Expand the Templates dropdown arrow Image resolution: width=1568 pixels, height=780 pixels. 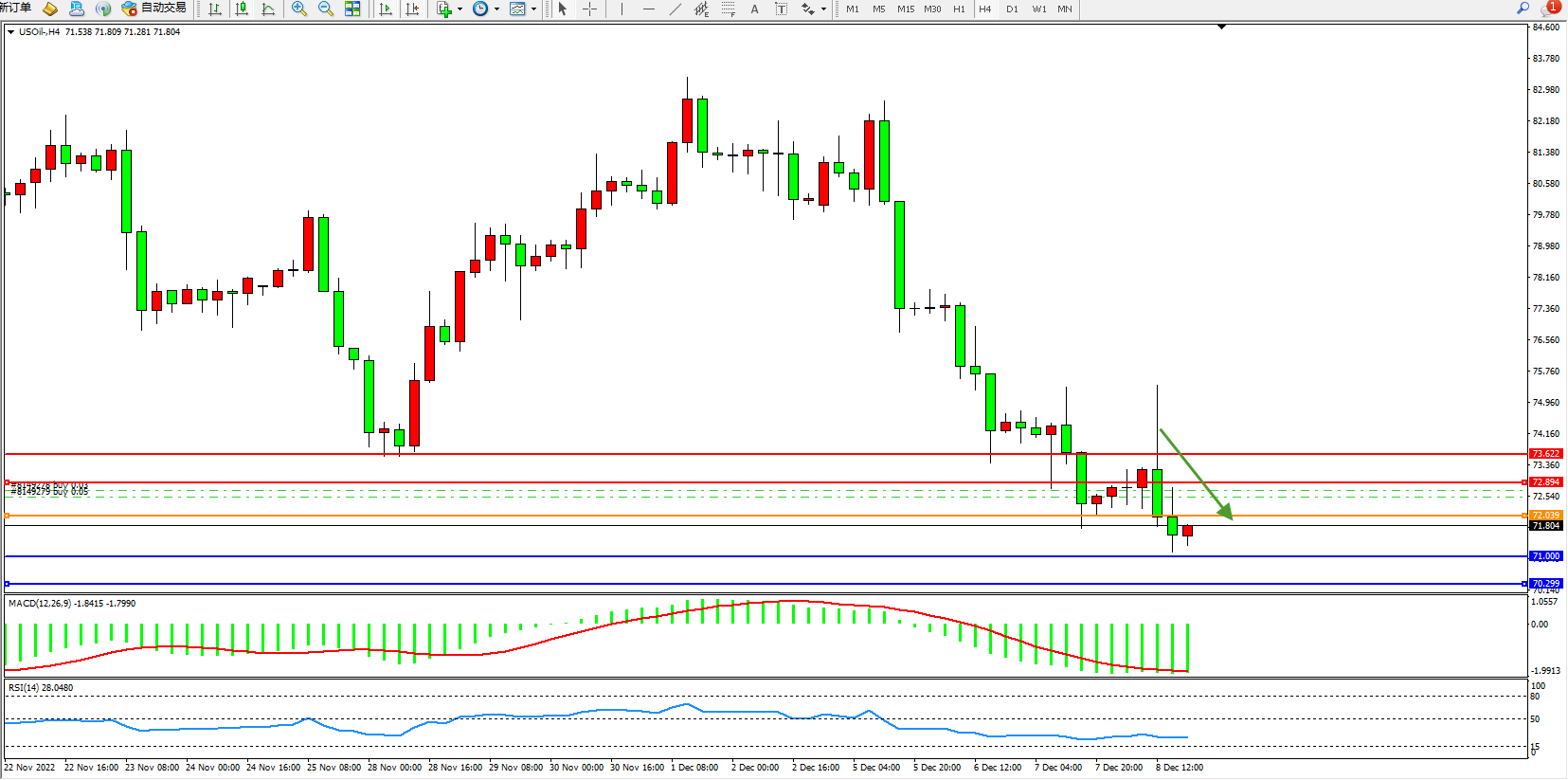click(533, 9)
